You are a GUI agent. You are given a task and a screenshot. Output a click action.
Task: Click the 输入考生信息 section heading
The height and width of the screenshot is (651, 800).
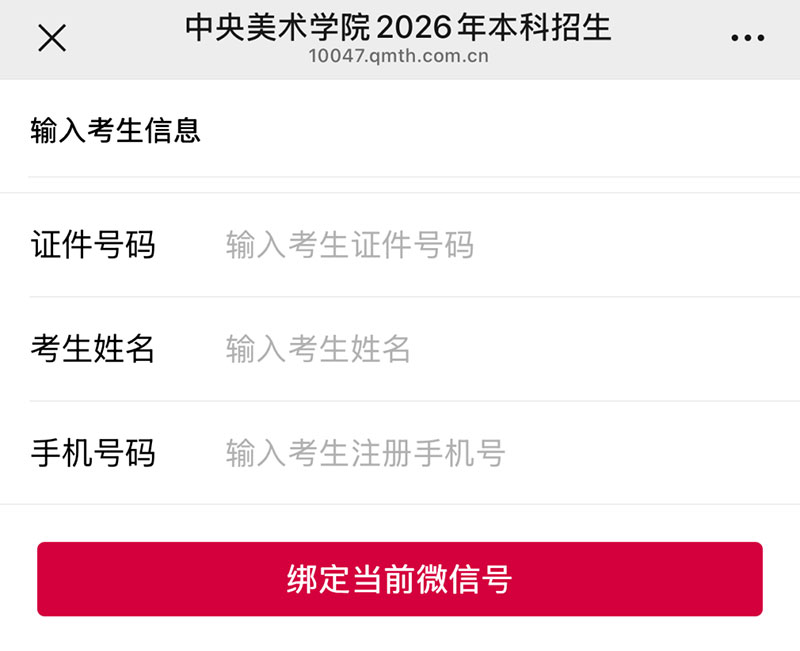click(x=116, y=130)
